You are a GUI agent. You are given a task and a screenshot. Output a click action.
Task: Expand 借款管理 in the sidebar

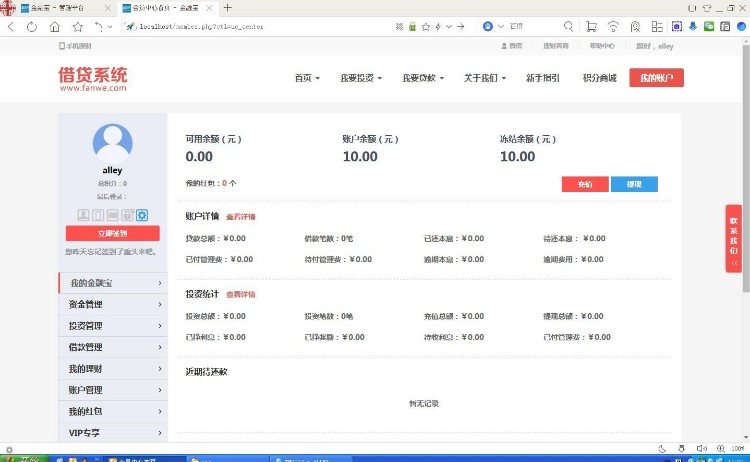pos(113,347)
